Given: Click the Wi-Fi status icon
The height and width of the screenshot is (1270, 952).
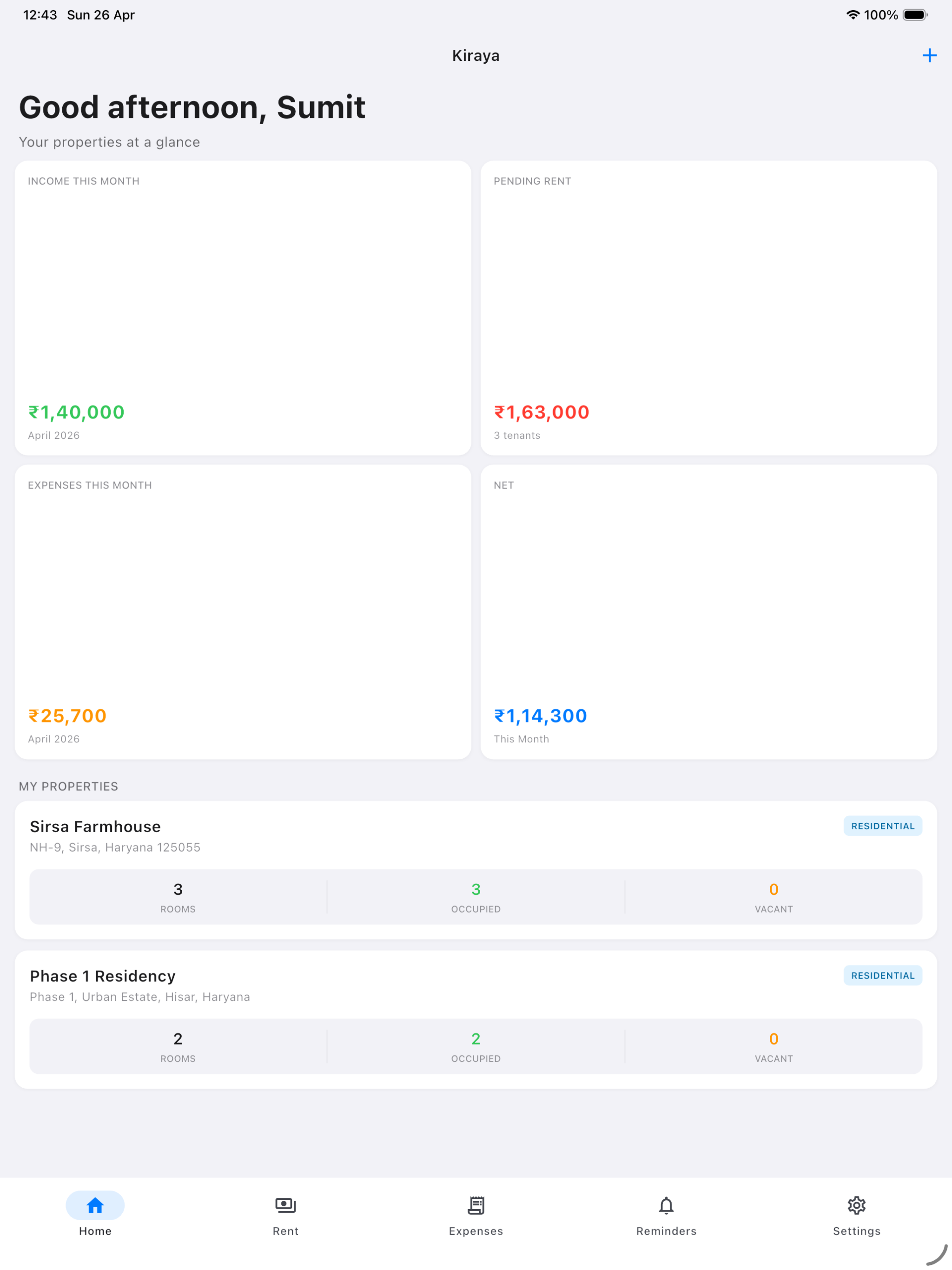Looking at the screenshot, I should [853, 15].
